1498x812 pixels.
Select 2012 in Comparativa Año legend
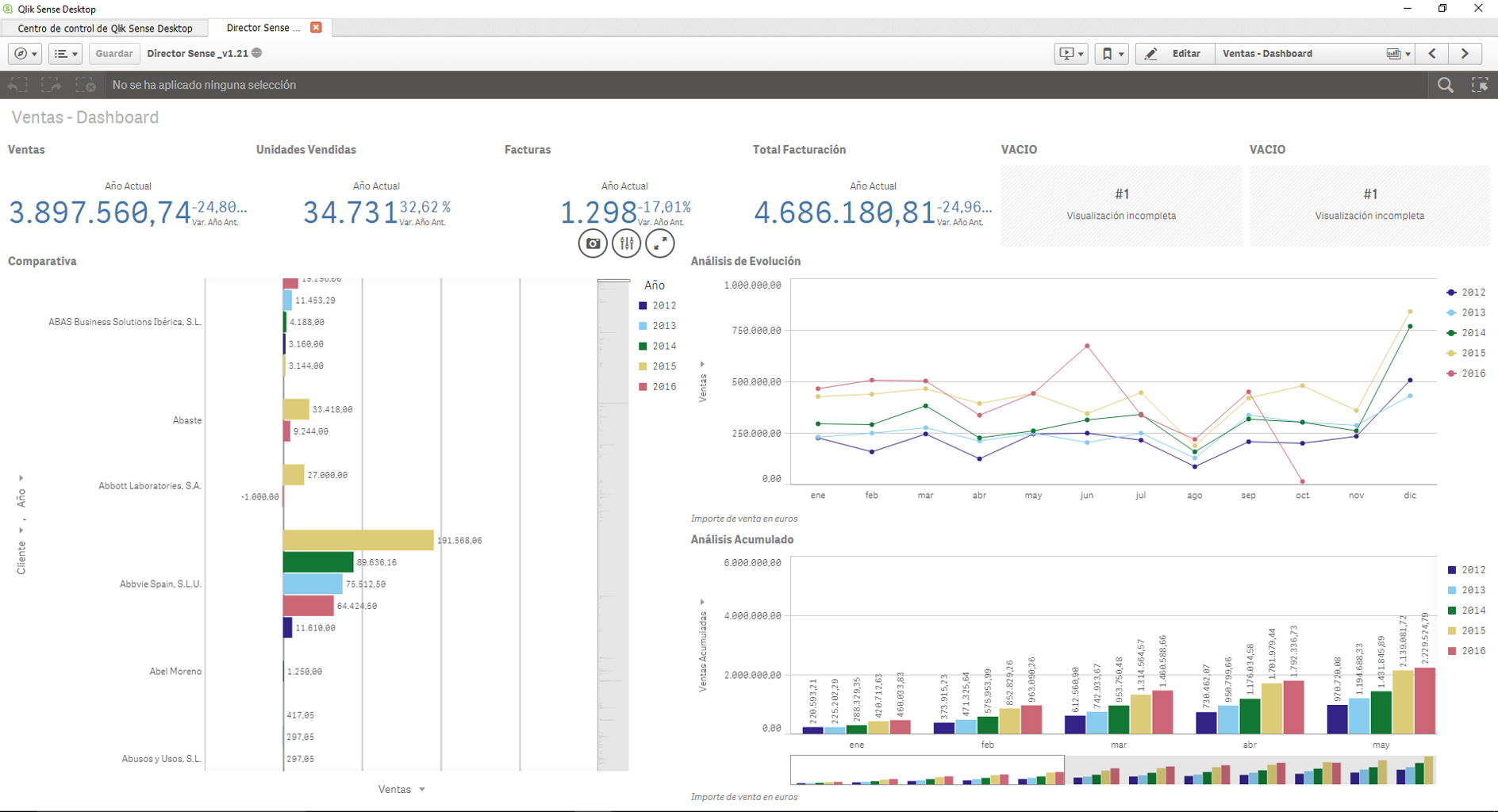pyautogui.click(x=658, y=305)
